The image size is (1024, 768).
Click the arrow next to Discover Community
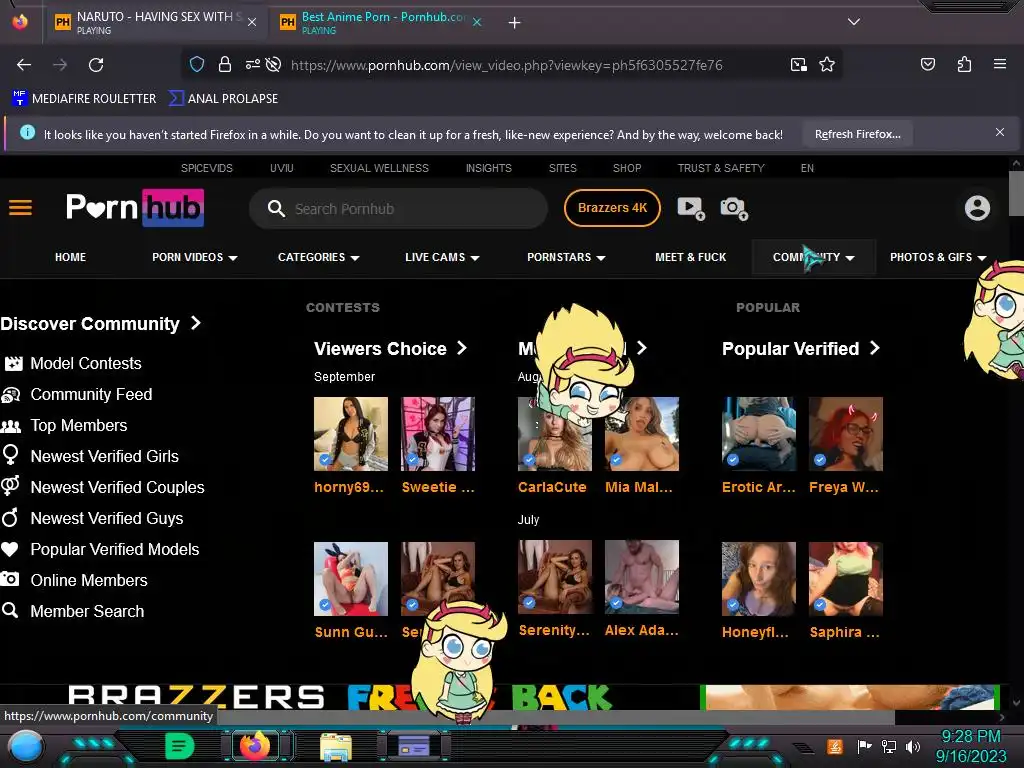pos(195,323)
